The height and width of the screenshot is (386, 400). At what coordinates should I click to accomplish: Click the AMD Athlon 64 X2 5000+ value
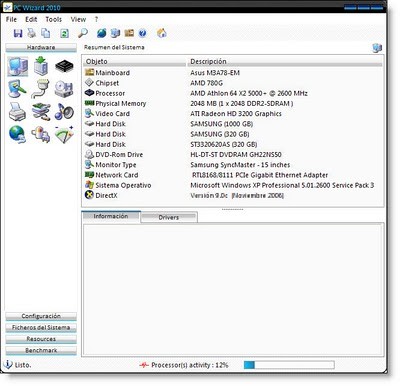(249, 93)
